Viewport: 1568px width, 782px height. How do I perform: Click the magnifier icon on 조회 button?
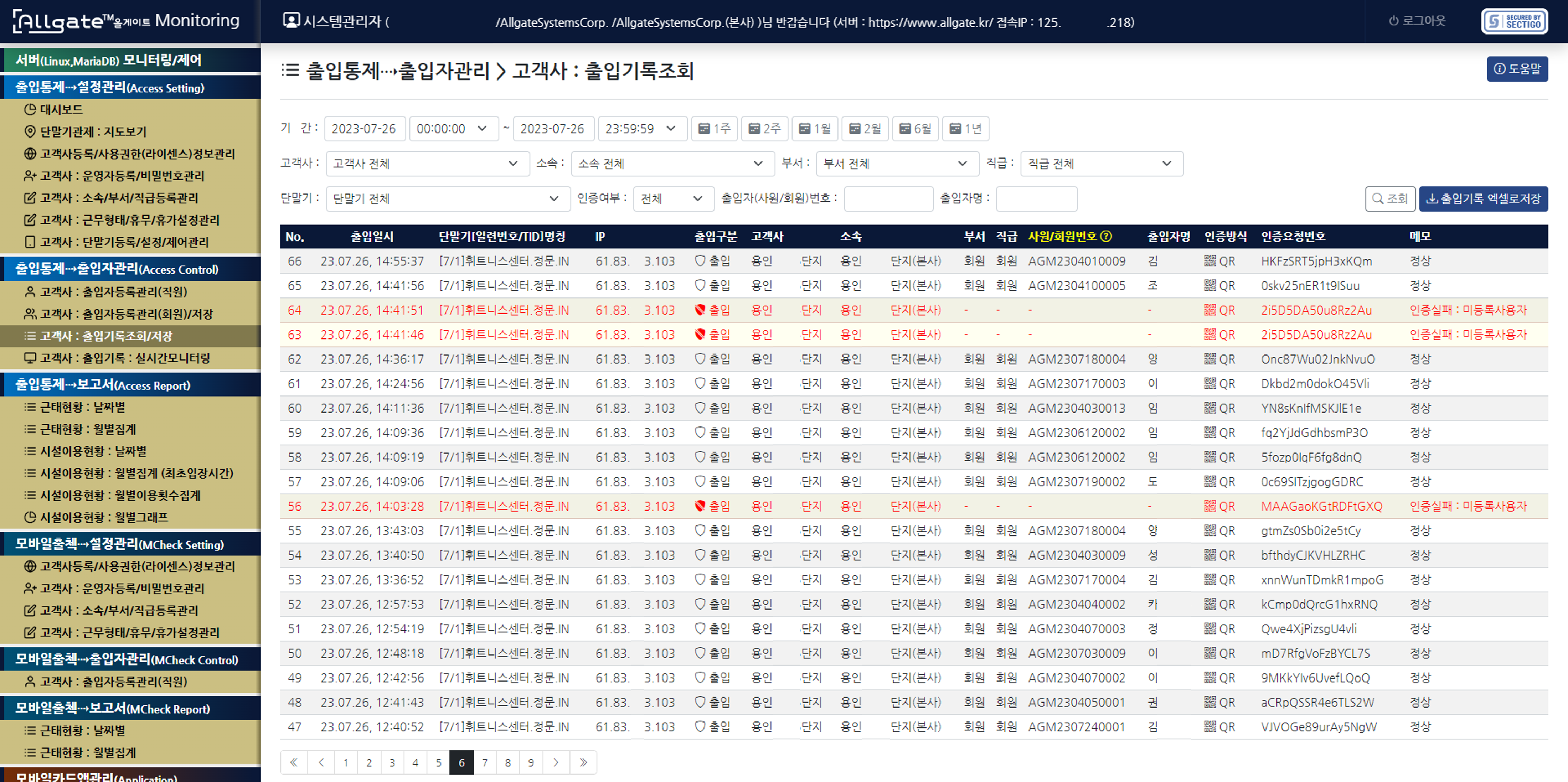pos(1378,198)
